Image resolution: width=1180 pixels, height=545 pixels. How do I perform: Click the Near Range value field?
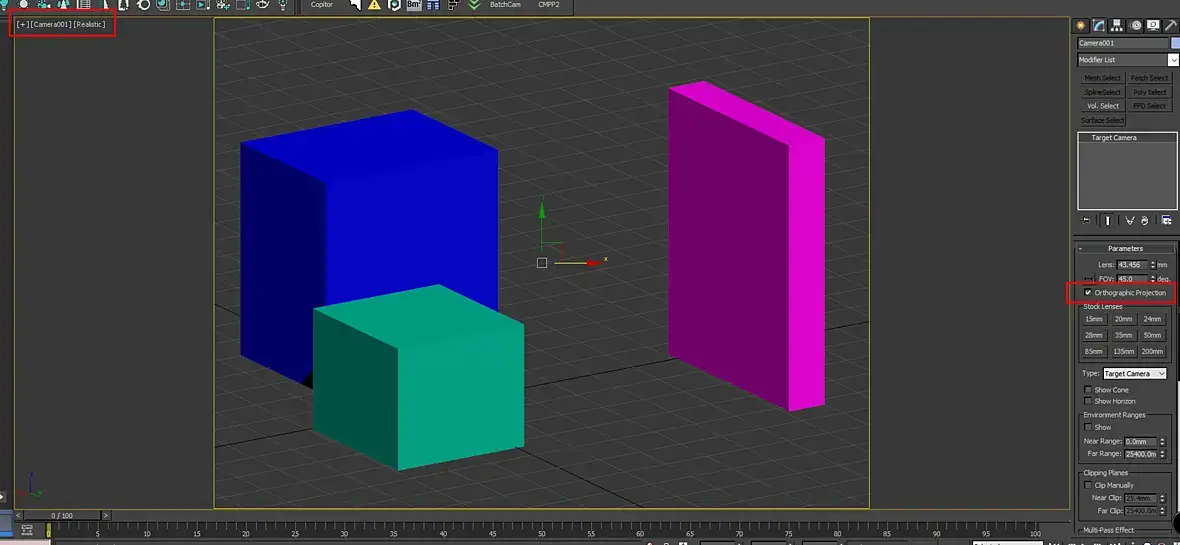click(x=1138, y=442)
